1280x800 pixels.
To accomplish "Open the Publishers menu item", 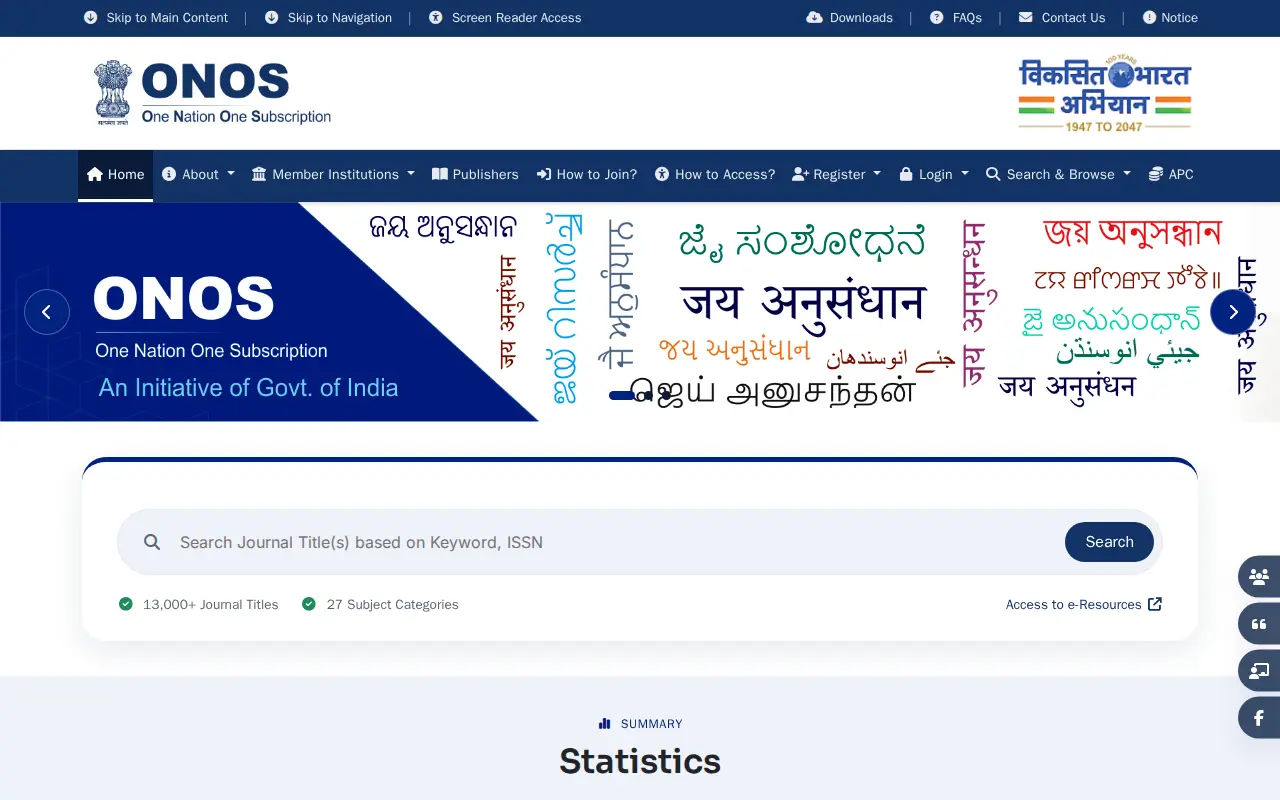I will coord(475,174).
